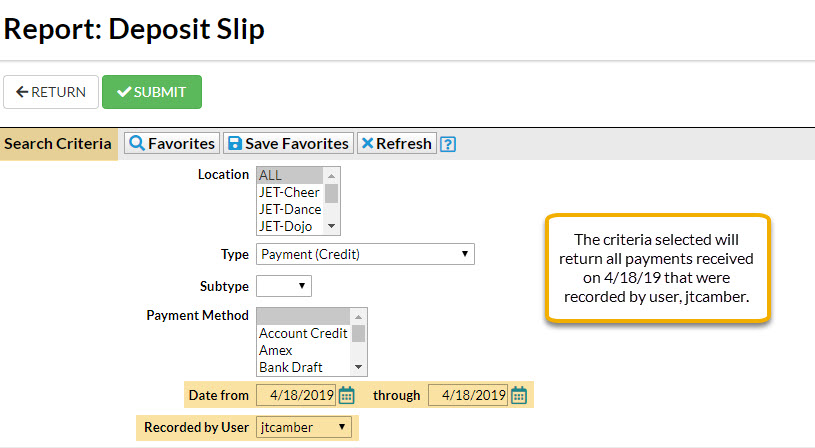Choose Account Credit payment method

coord(304,333)
